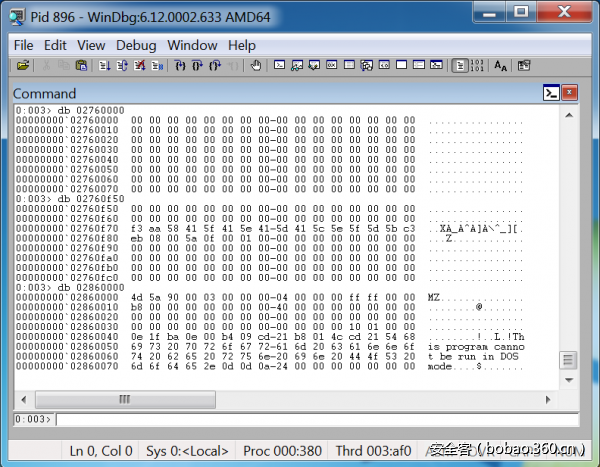Enable Source mode on toggle
The image size is (600, 467).
pos(459,66)
